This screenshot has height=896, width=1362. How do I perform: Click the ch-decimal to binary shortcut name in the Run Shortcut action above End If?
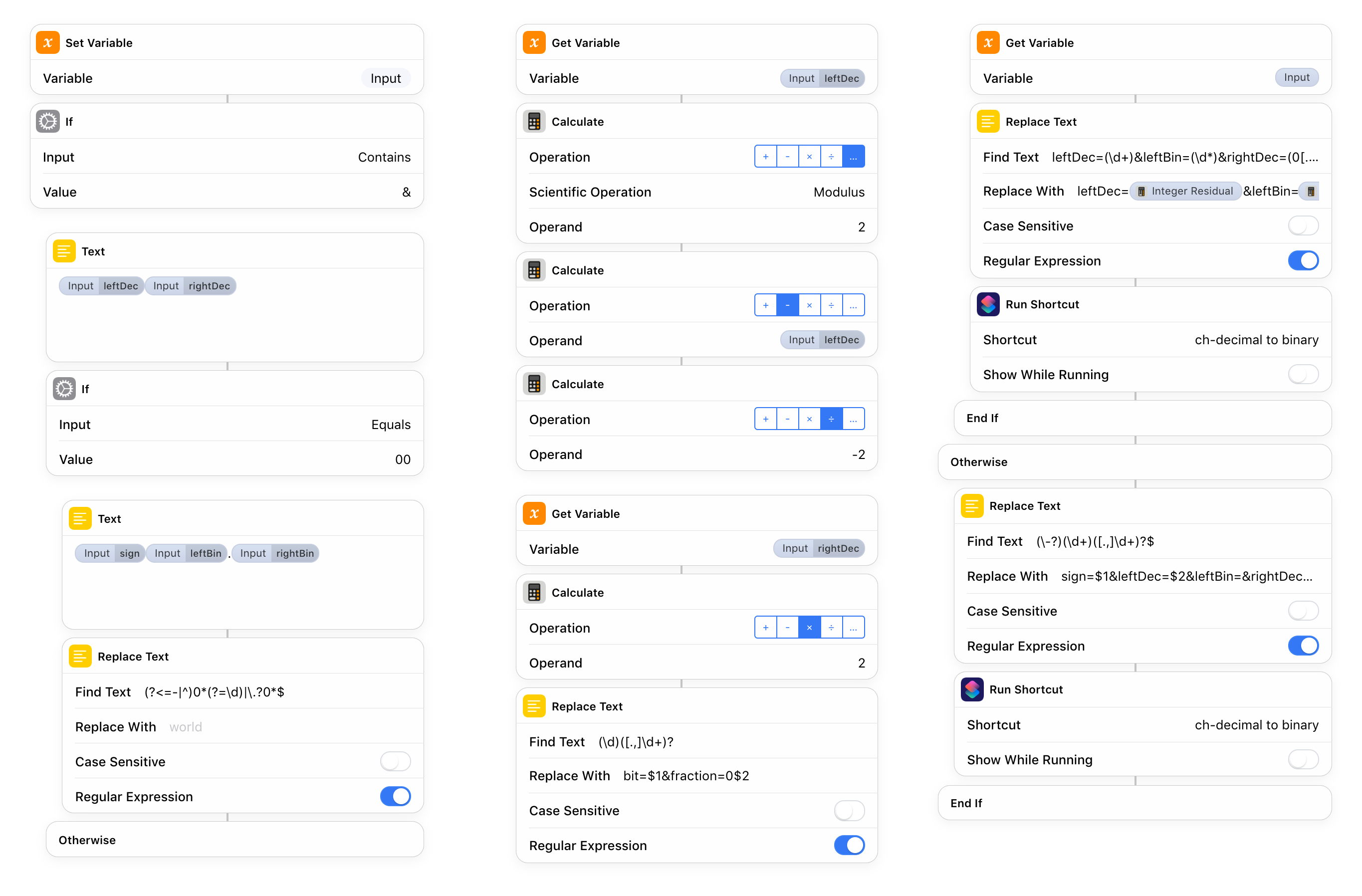tap(1256, 339)
